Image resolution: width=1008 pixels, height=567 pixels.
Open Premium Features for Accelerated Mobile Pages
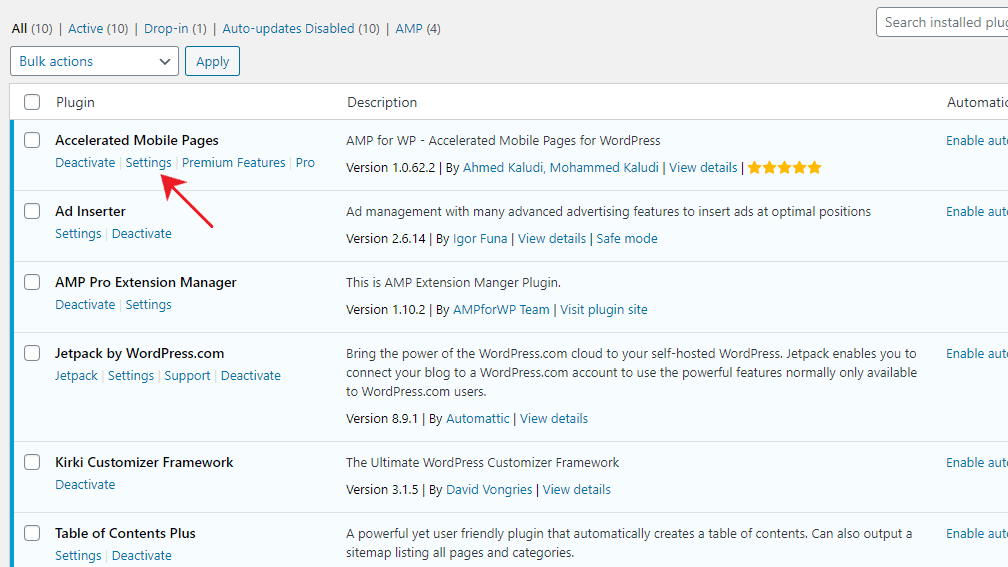coord(233,163)
